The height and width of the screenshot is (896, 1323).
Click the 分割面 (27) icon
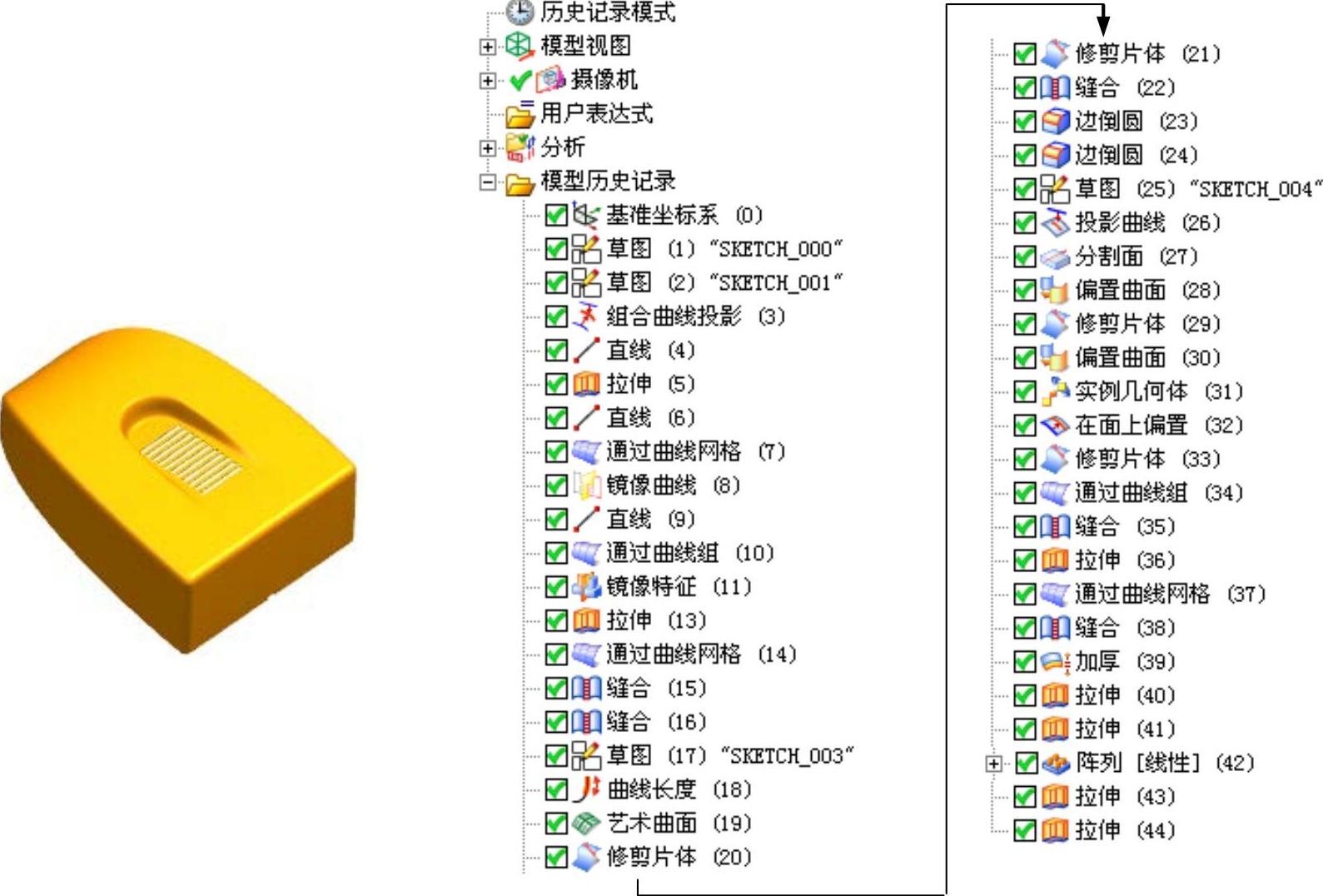coord(1055,256)
